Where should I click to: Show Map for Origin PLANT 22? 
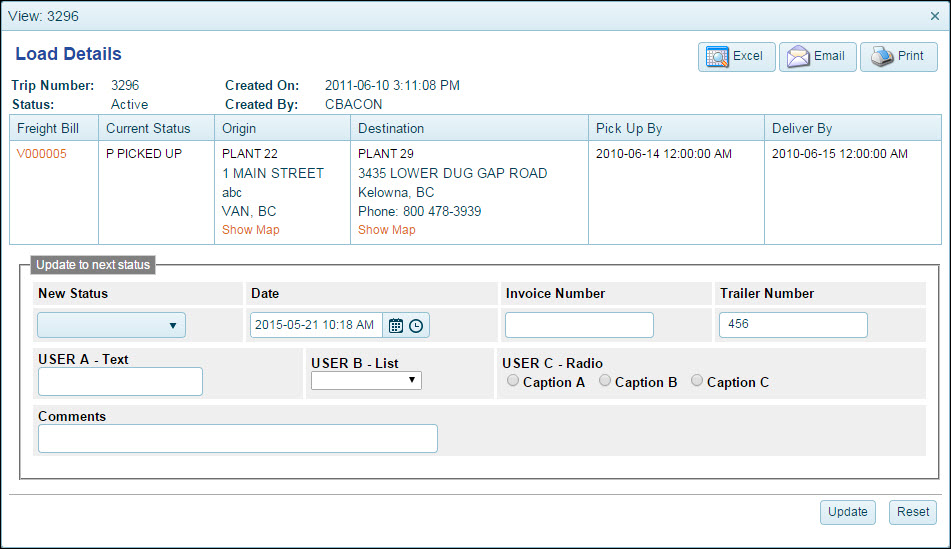coord(250,230)
